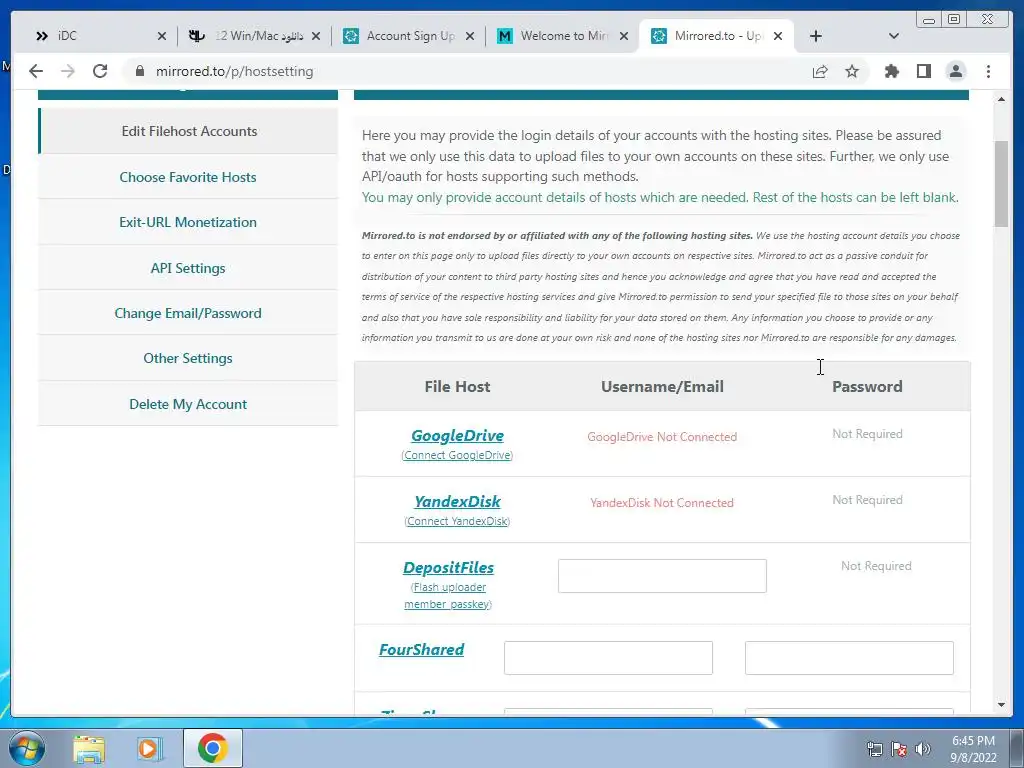Click the scrollbar down arrow
The height and width of the screenshot is (768, 1024).
click(1001, 705)
